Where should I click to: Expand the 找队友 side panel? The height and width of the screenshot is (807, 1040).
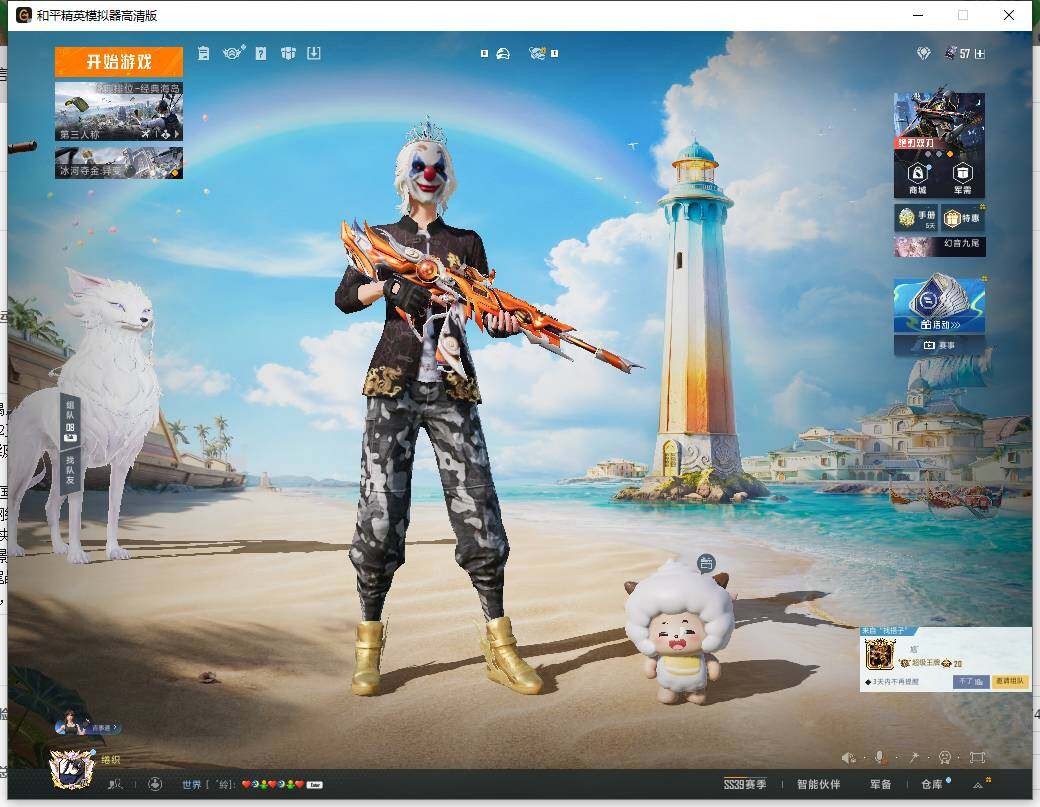point(70,469)
